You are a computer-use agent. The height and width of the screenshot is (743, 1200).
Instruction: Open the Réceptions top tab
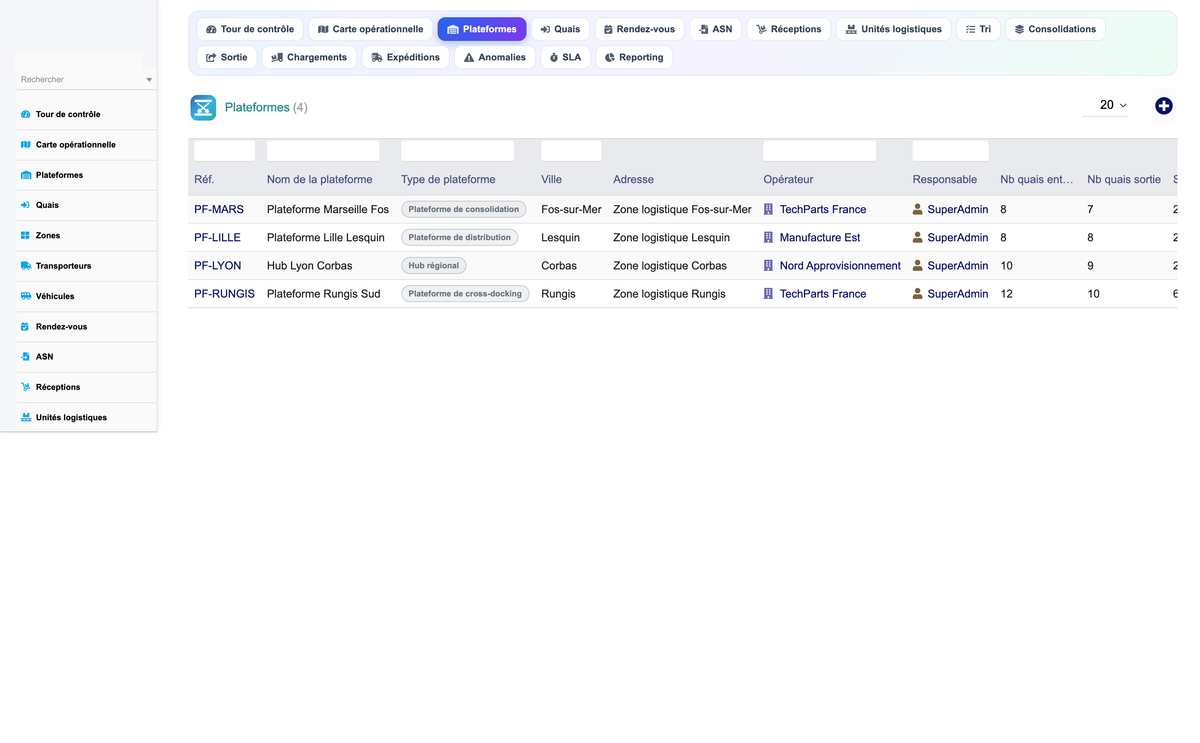tap(789, 29)
